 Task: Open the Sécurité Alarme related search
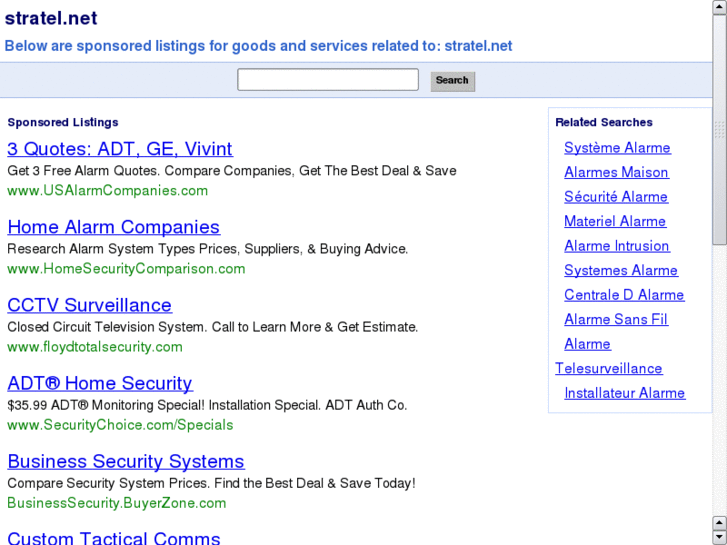(616, 197)
